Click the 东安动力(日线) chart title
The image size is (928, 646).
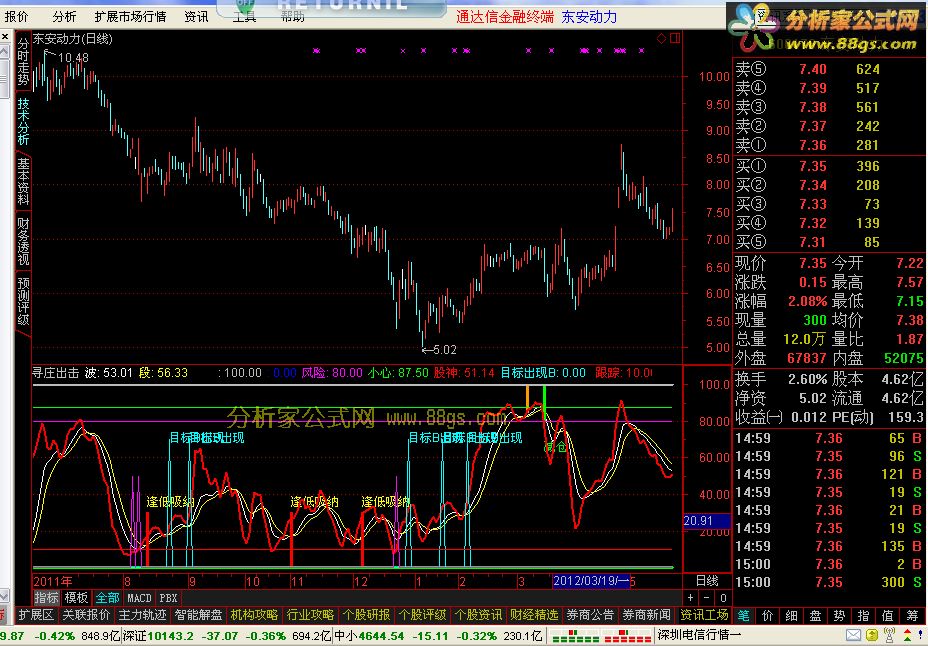pyautogui.click(x=72, y=39)
